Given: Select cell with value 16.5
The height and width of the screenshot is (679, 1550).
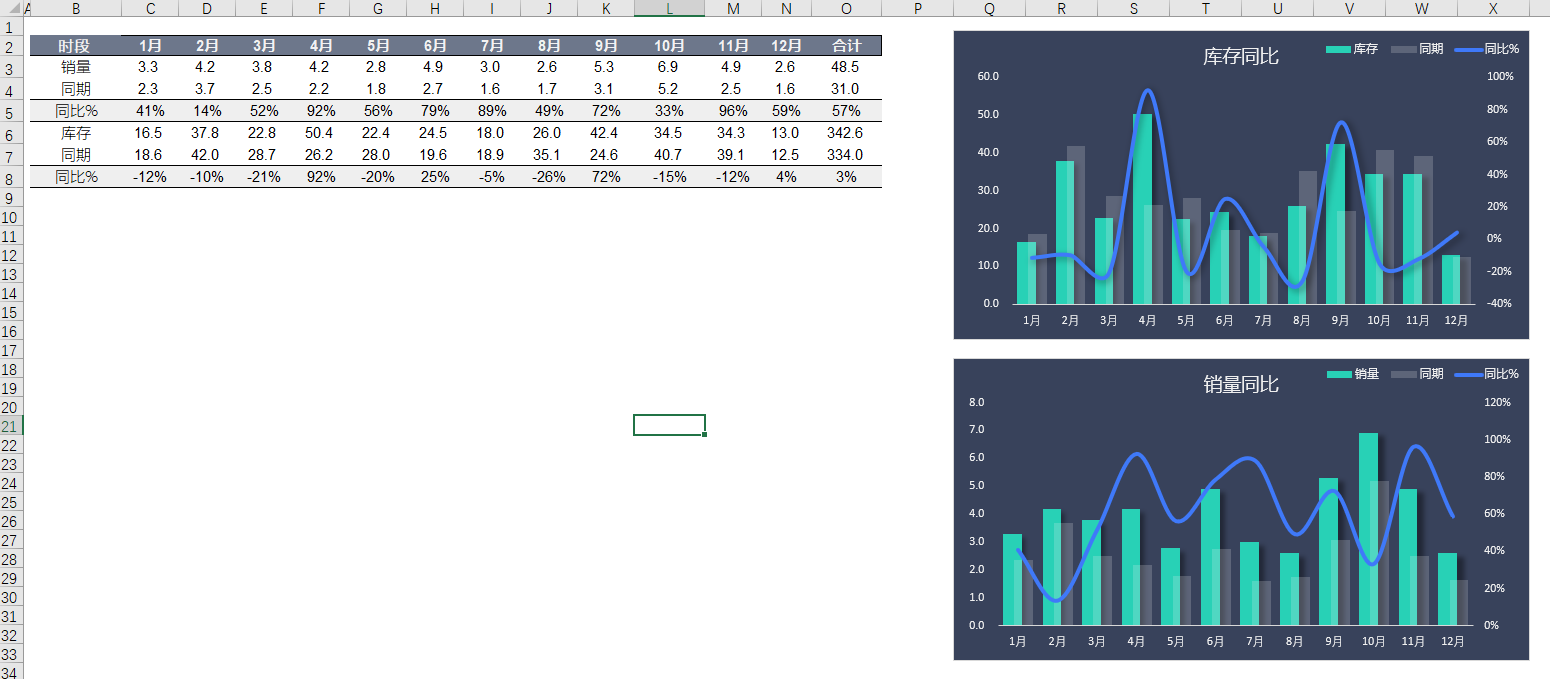Looking at the screenshot, I should pyautogui.click(x=150, y=133).
